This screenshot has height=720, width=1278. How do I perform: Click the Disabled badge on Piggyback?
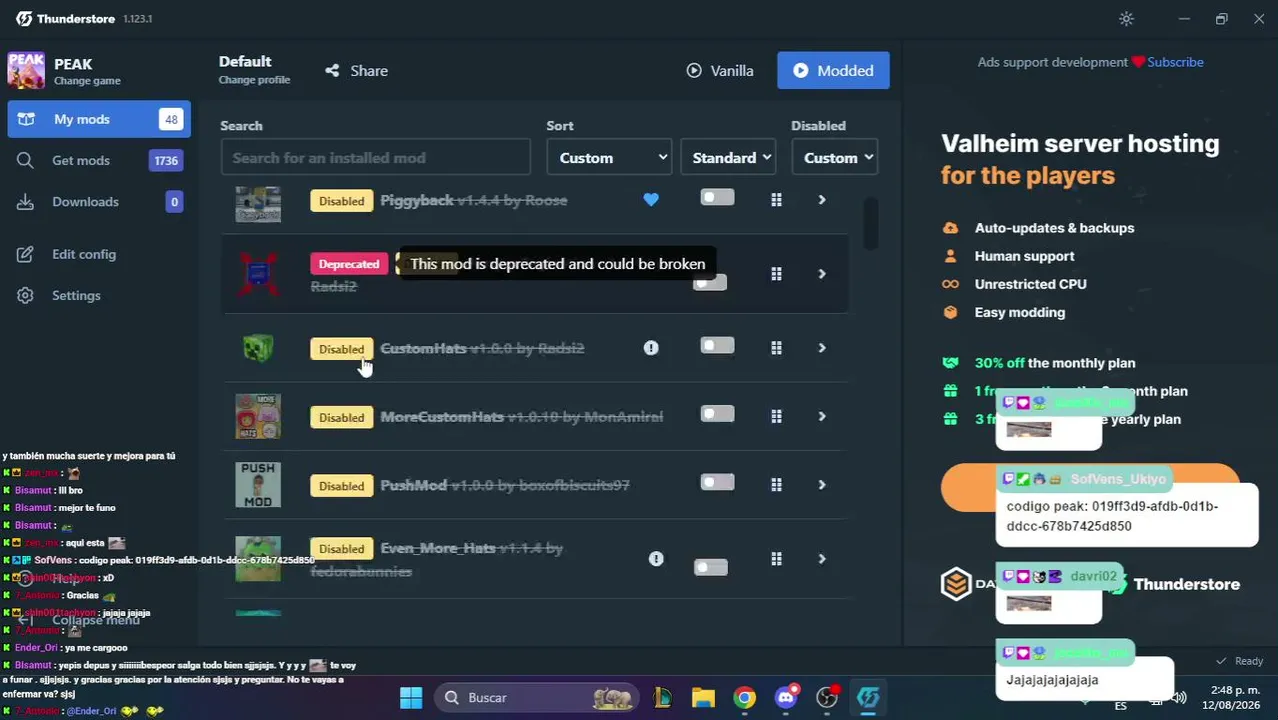tap(342, 201)
